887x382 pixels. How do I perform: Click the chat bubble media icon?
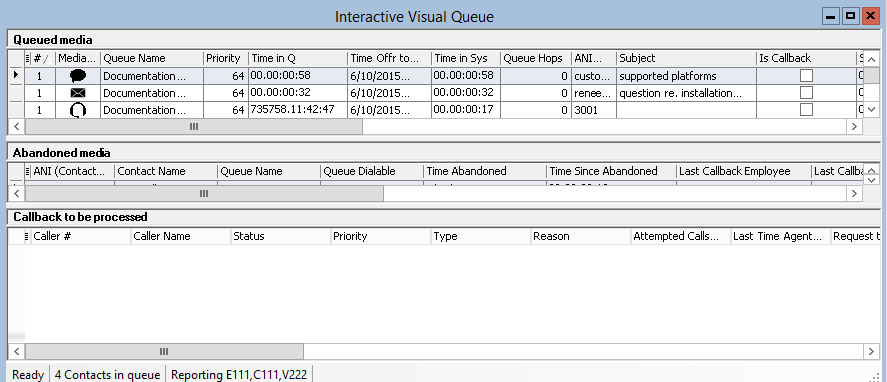(78, 76)
